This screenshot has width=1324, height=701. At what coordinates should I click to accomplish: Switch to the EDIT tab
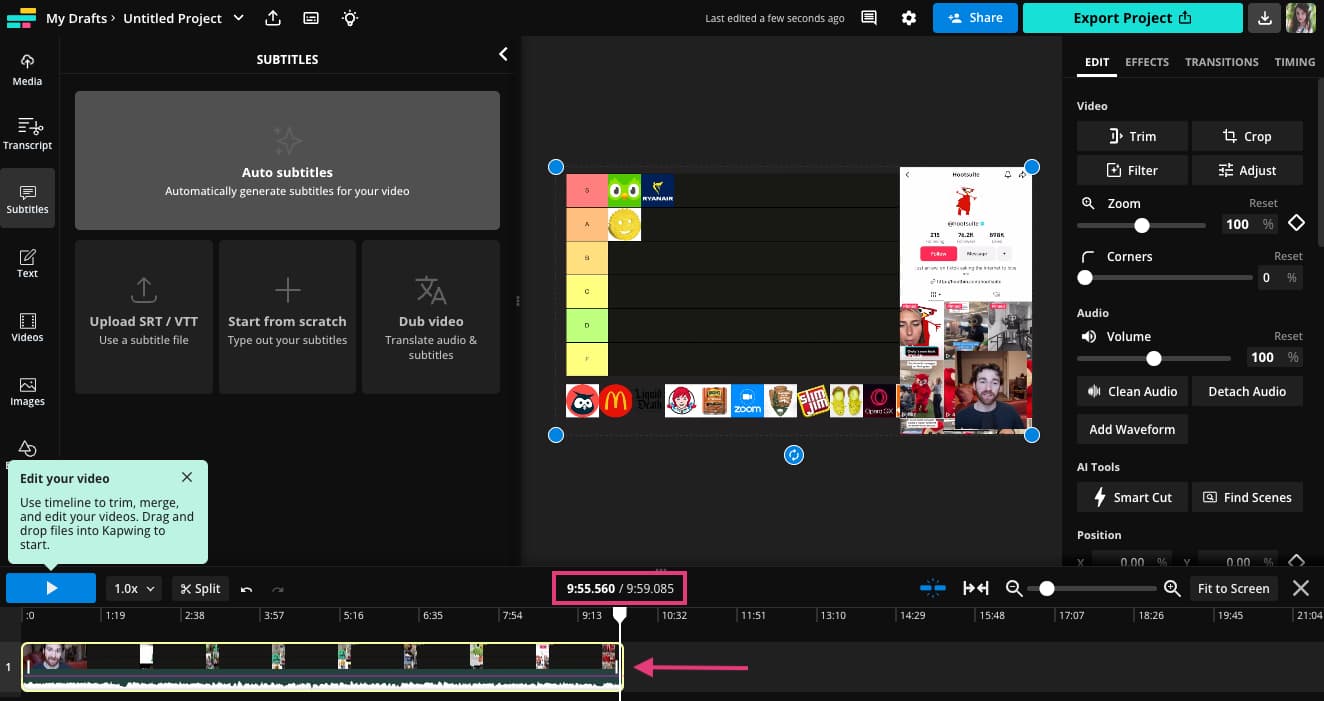(1097, 62)
